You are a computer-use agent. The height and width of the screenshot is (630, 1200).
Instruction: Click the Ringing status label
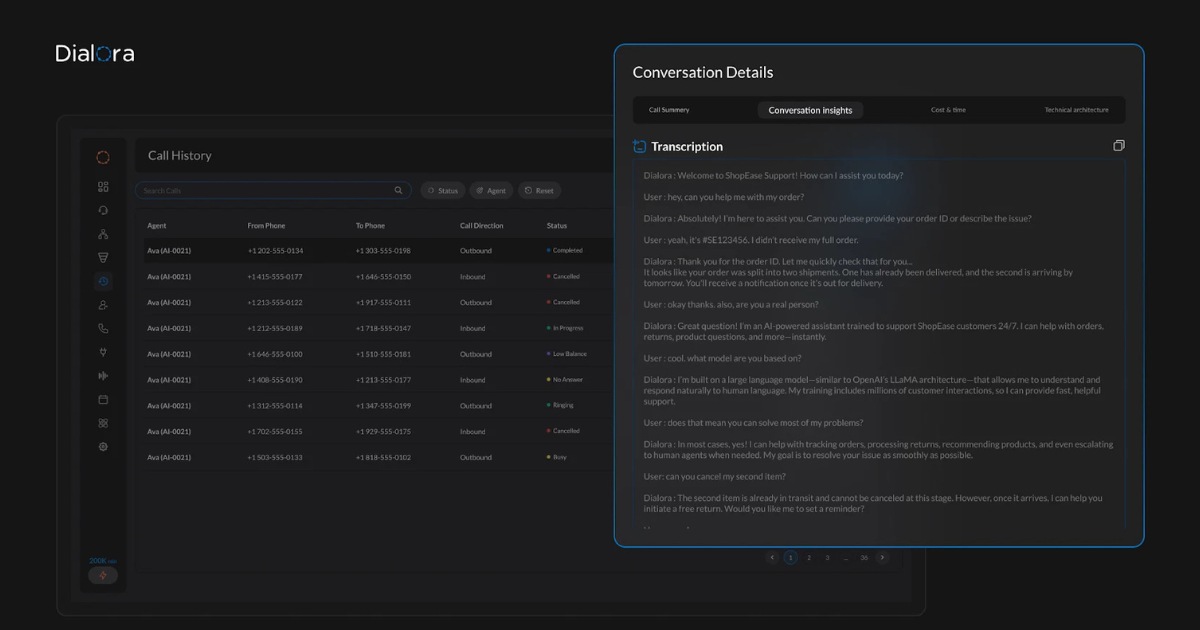pyautogui.click(x=563, y=406)
